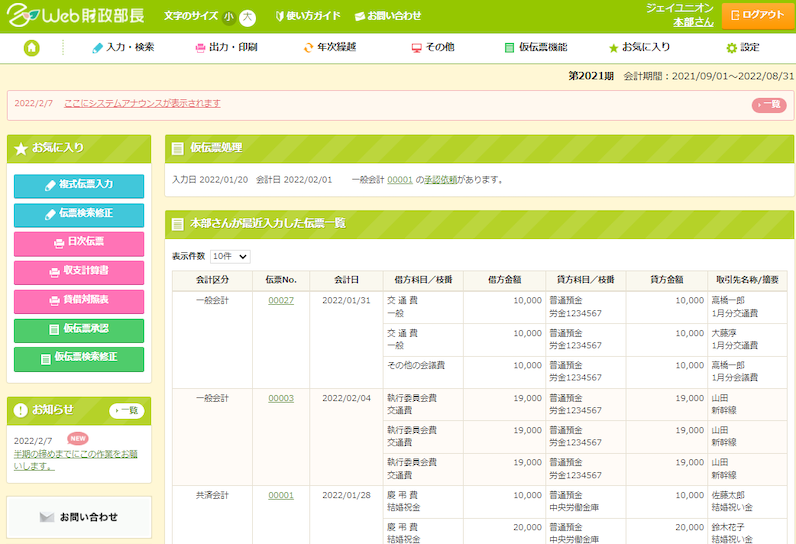
Task: Click the ログアウト button
Action: 757,15
